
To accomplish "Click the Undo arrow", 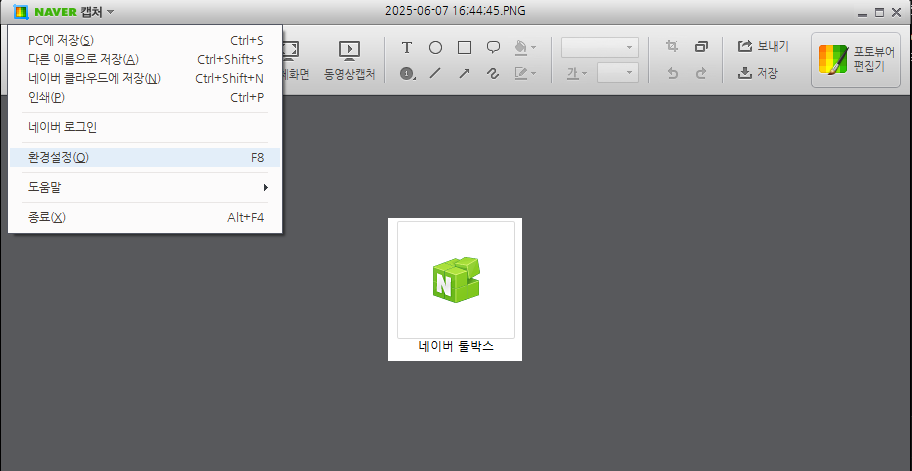I will click(x=672, y=73).
